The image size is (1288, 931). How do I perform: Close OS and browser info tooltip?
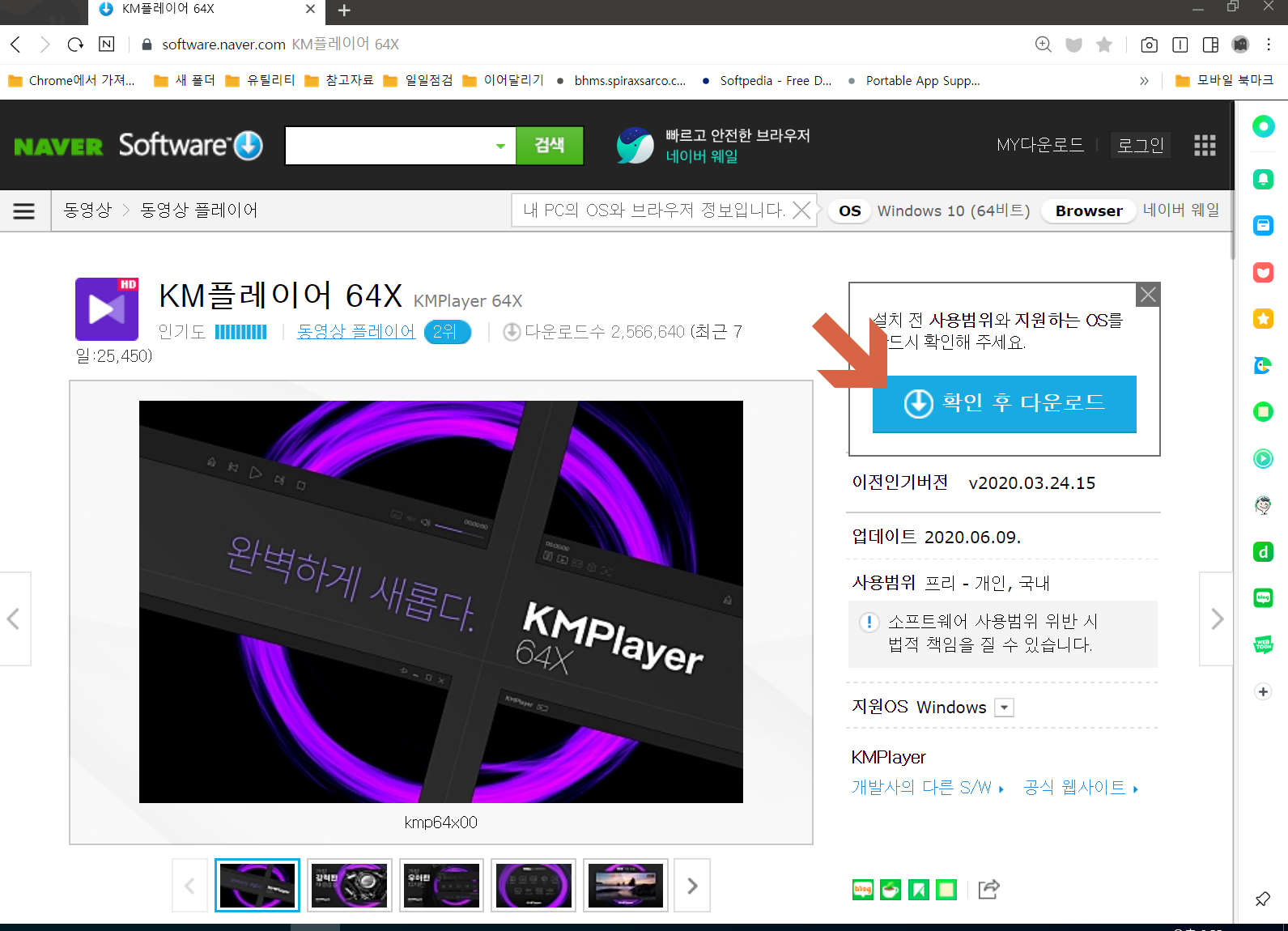click(x=801, y=210)
